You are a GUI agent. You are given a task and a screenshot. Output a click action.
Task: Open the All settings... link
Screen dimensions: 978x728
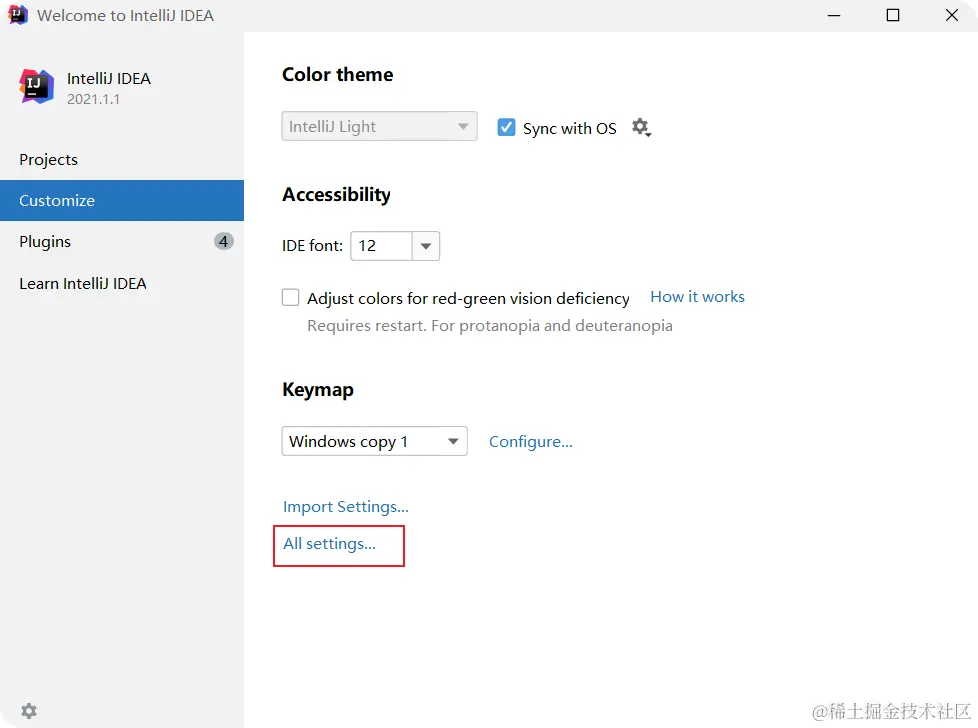(x=329, y=544)
